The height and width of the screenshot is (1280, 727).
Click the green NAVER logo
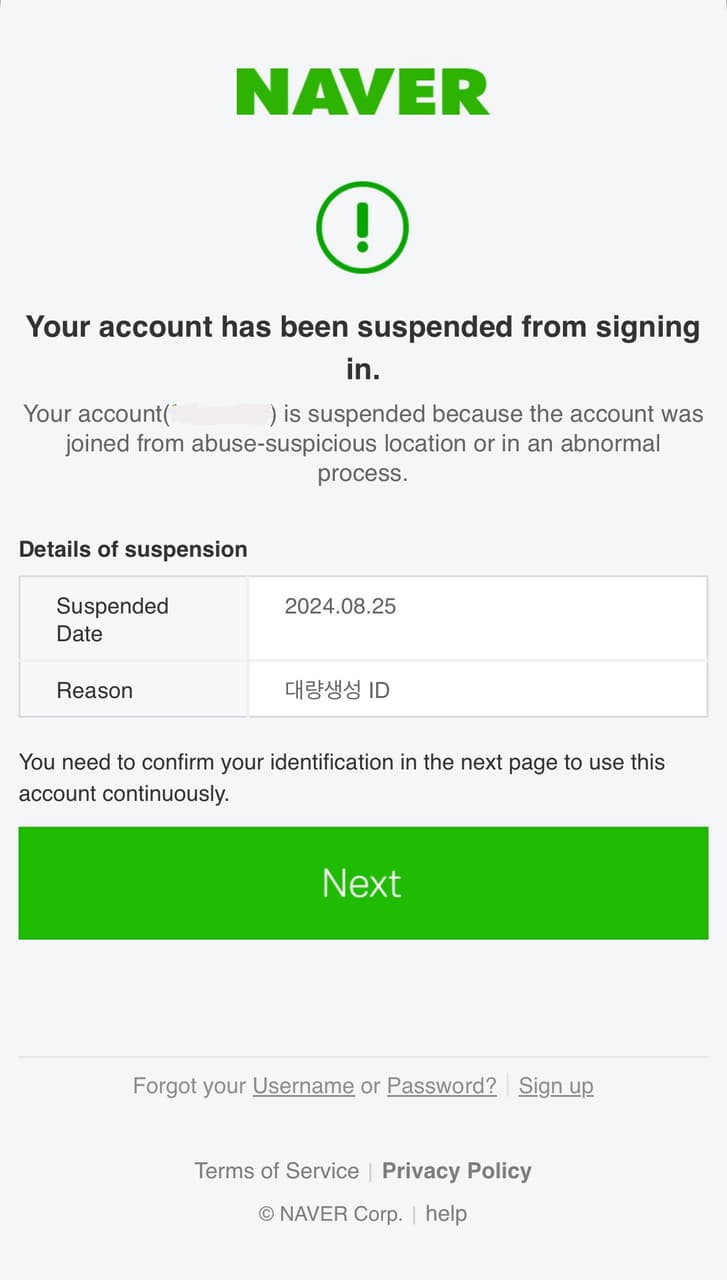[362, 92]
